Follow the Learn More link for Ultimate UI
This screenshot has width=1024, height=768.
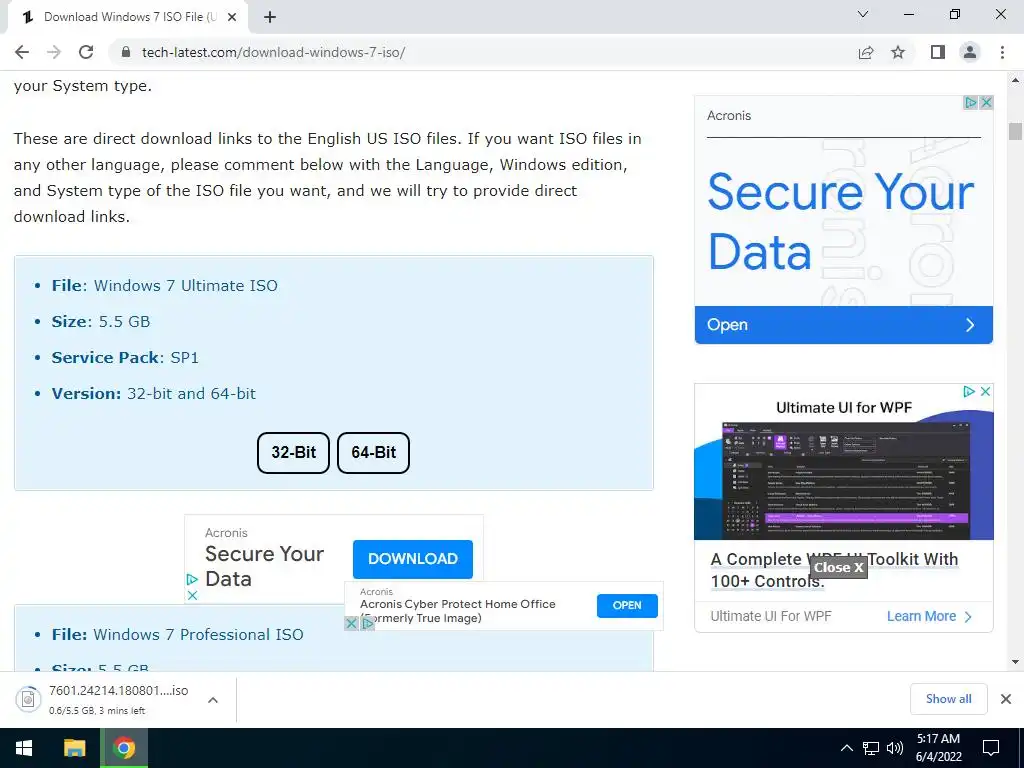(x=929, y=616)
